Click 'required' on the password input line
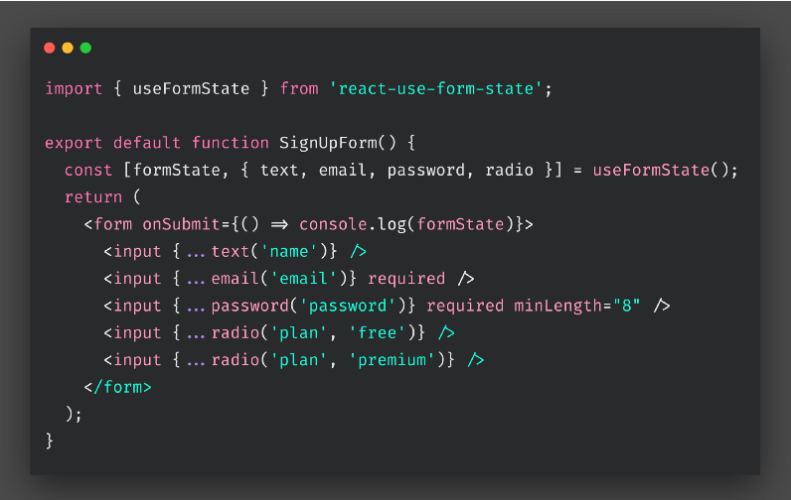The height and width of the screenshot is (500, 791). (465, 306)
